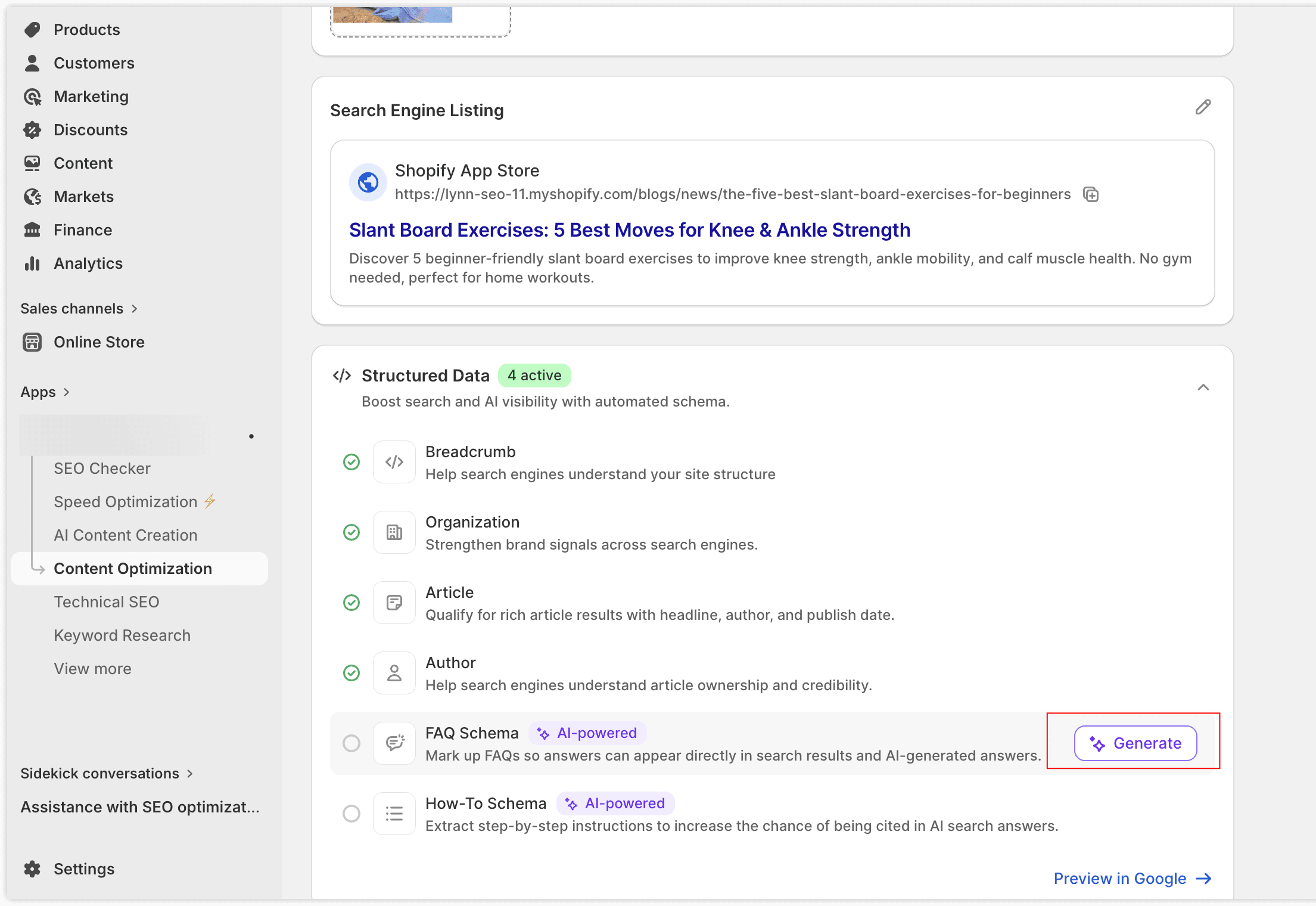Screen dimensions: 1316x906
Task: Click the Marketing target icon
Action: pos(32,97)
